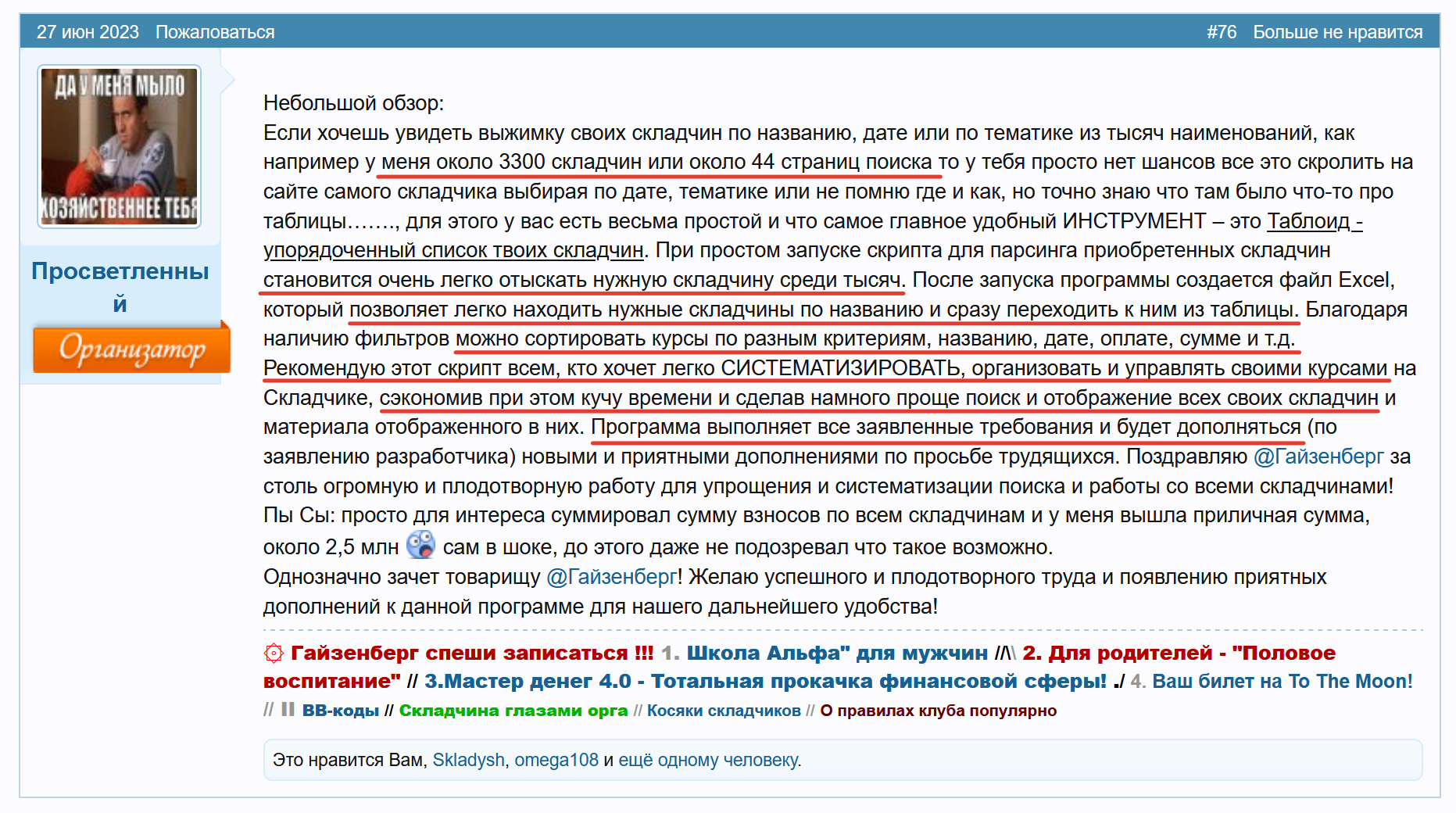Open Skladysh profile in likes

[469, 760]
